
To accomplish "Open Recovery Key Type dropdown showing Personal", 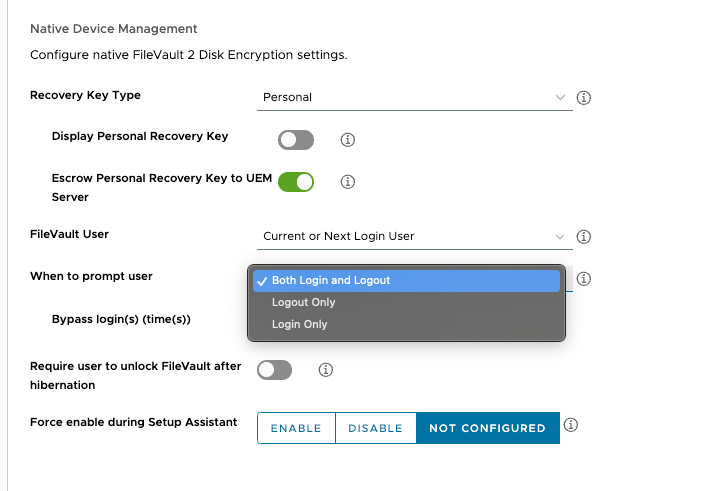I will point(414,97).
